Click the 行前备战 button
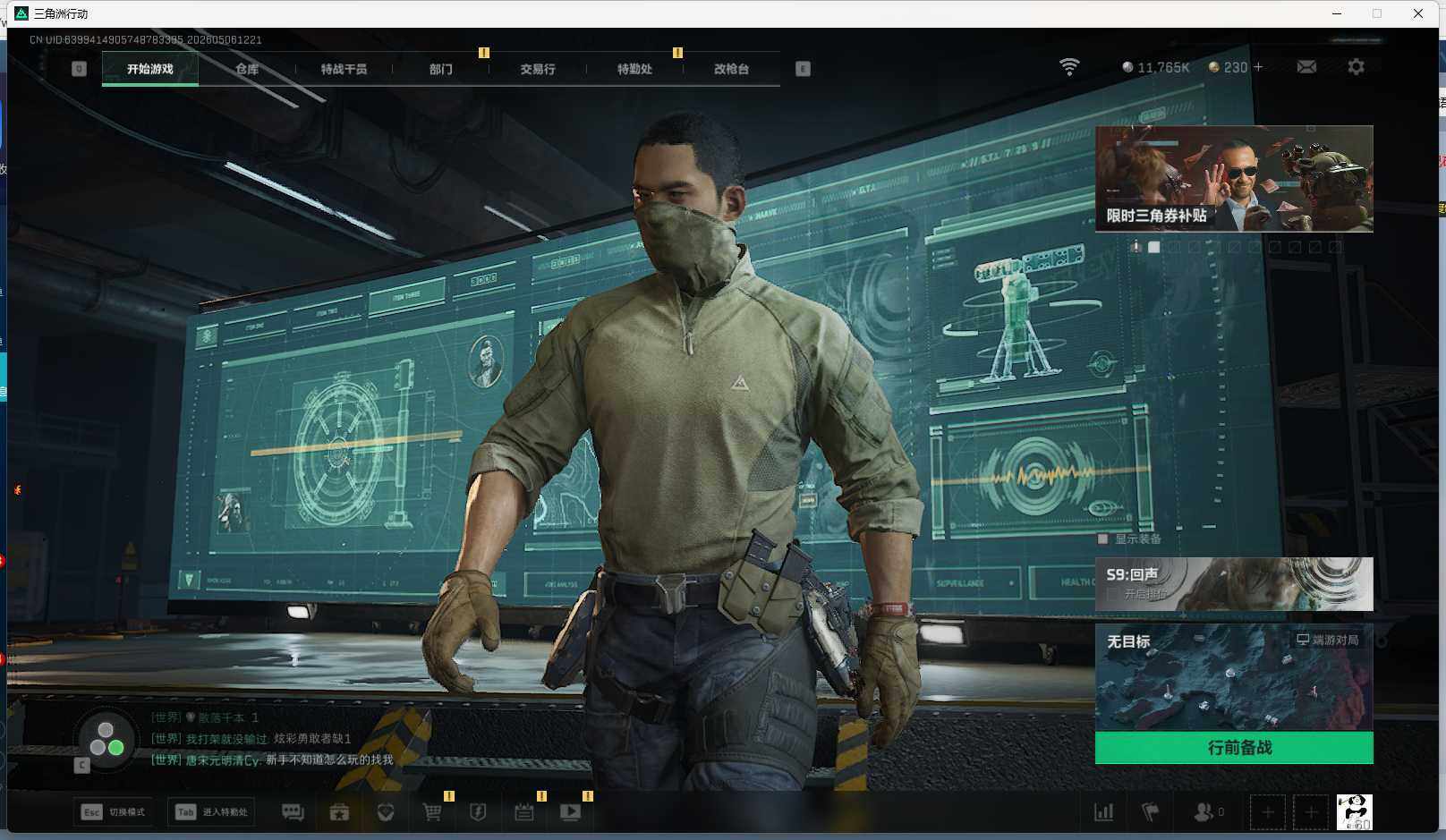The height and width of the screenshot is (840, 1446). click(x=1234, y=748)
